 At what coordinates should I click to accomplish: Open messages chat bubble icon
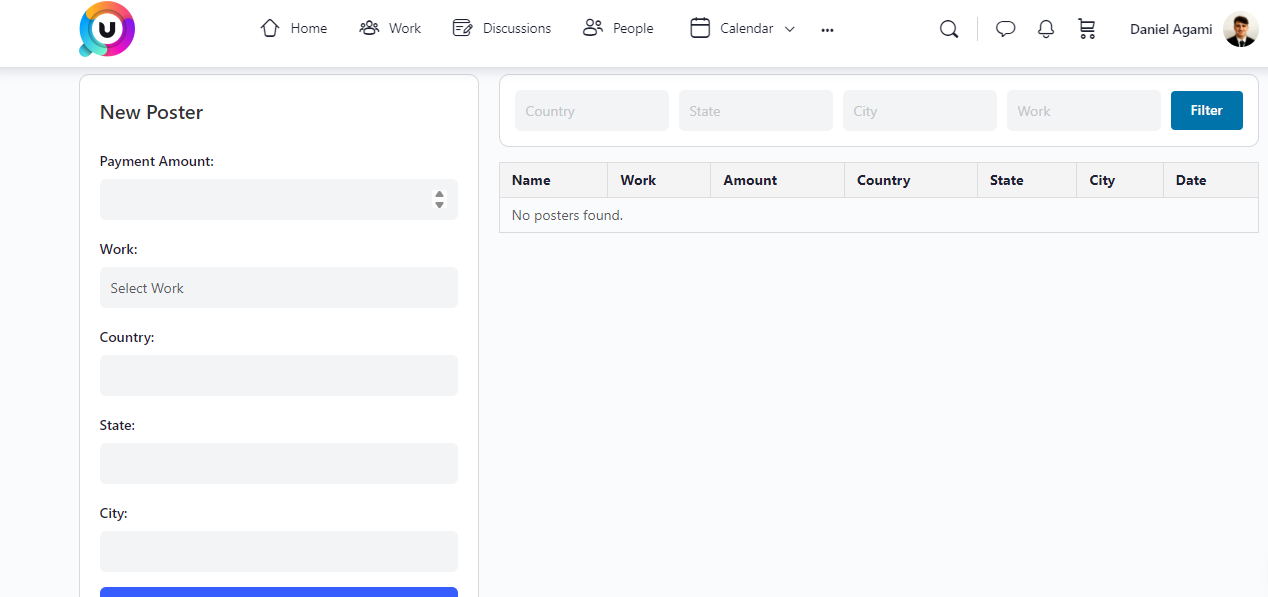tap(1006, 29)
